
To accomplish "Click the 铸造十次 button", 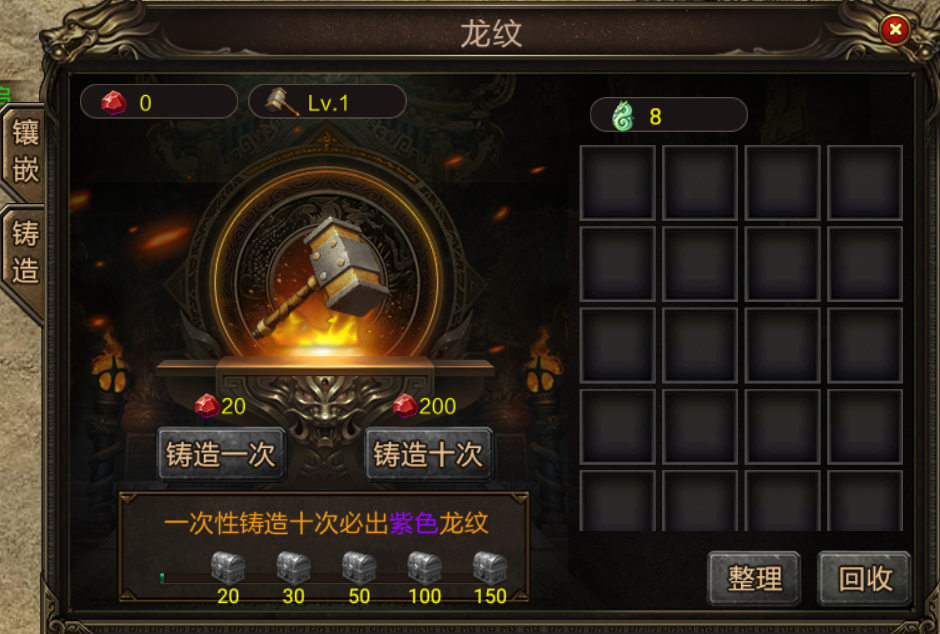I will [x=428, y=454].
